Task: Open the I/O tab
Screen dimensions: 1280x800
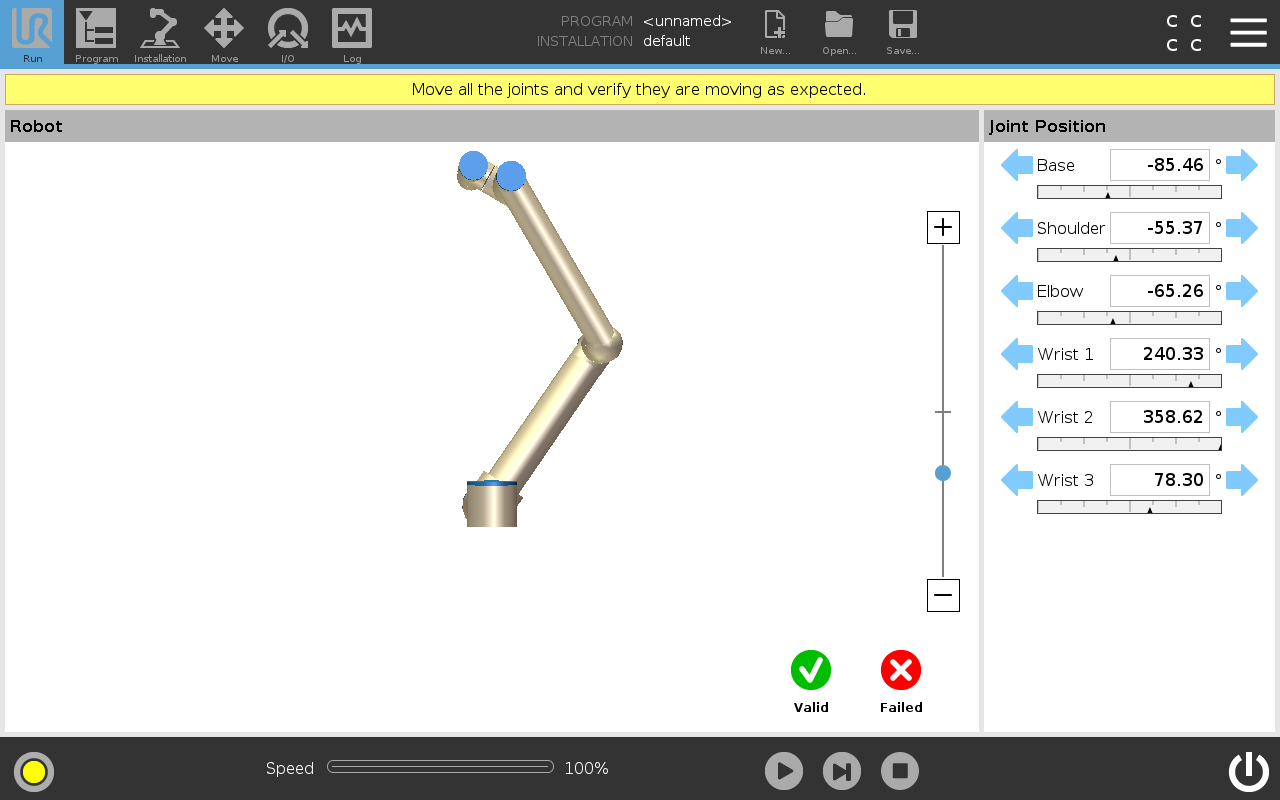Action: pos(288,33)
